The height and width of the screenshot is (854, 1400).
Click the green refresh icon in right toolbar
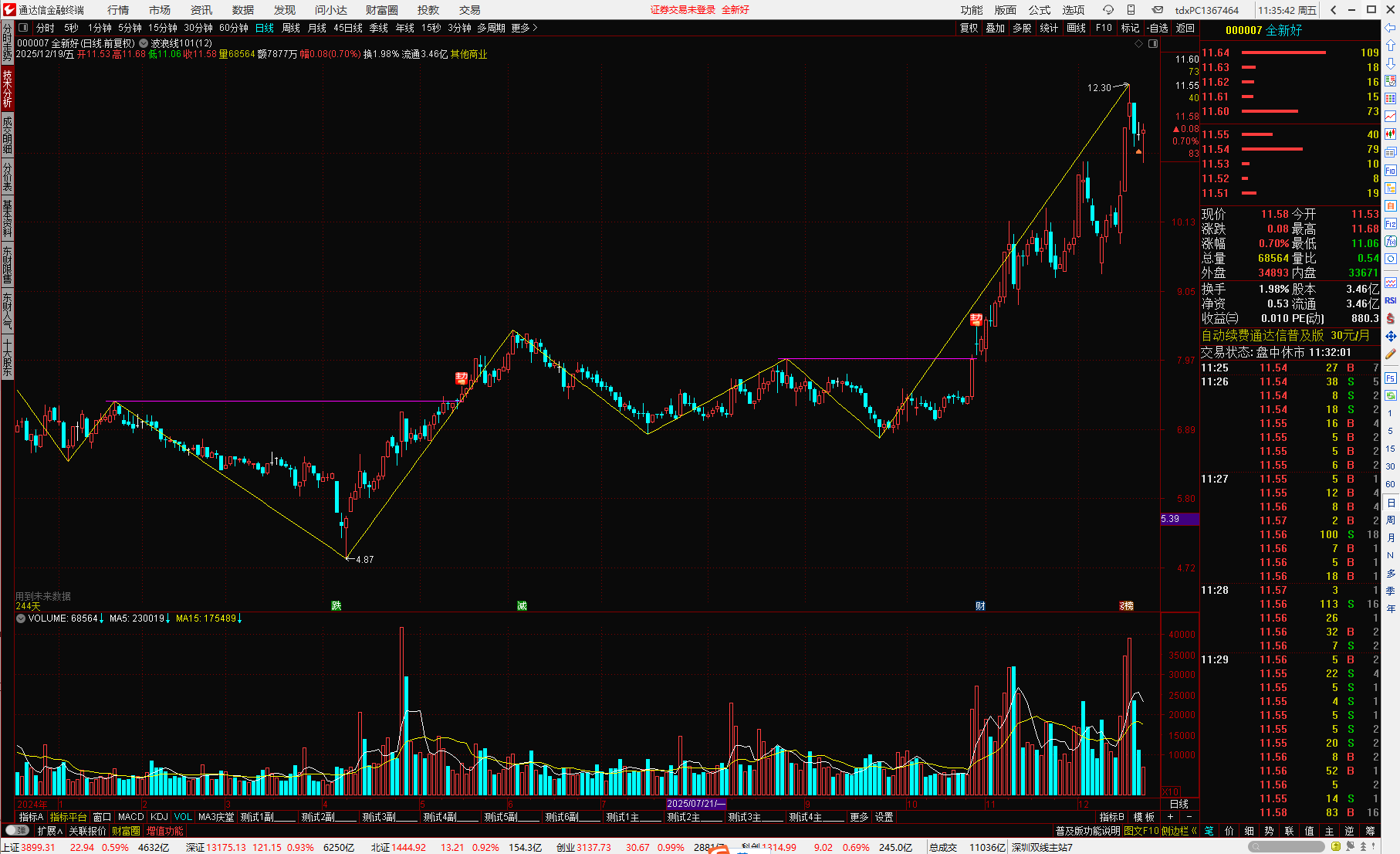[1391, 395]
